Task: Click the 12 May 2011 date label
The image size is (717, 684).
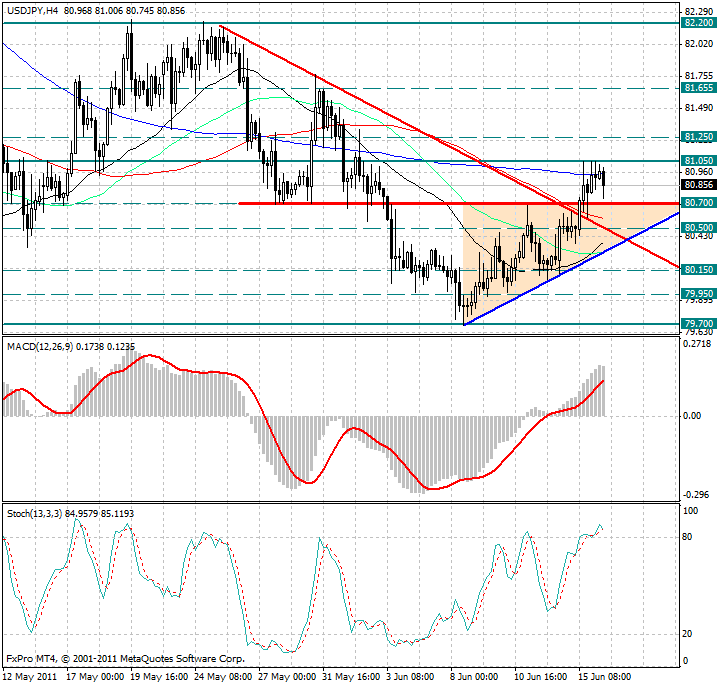Action: tap(26, 676)
